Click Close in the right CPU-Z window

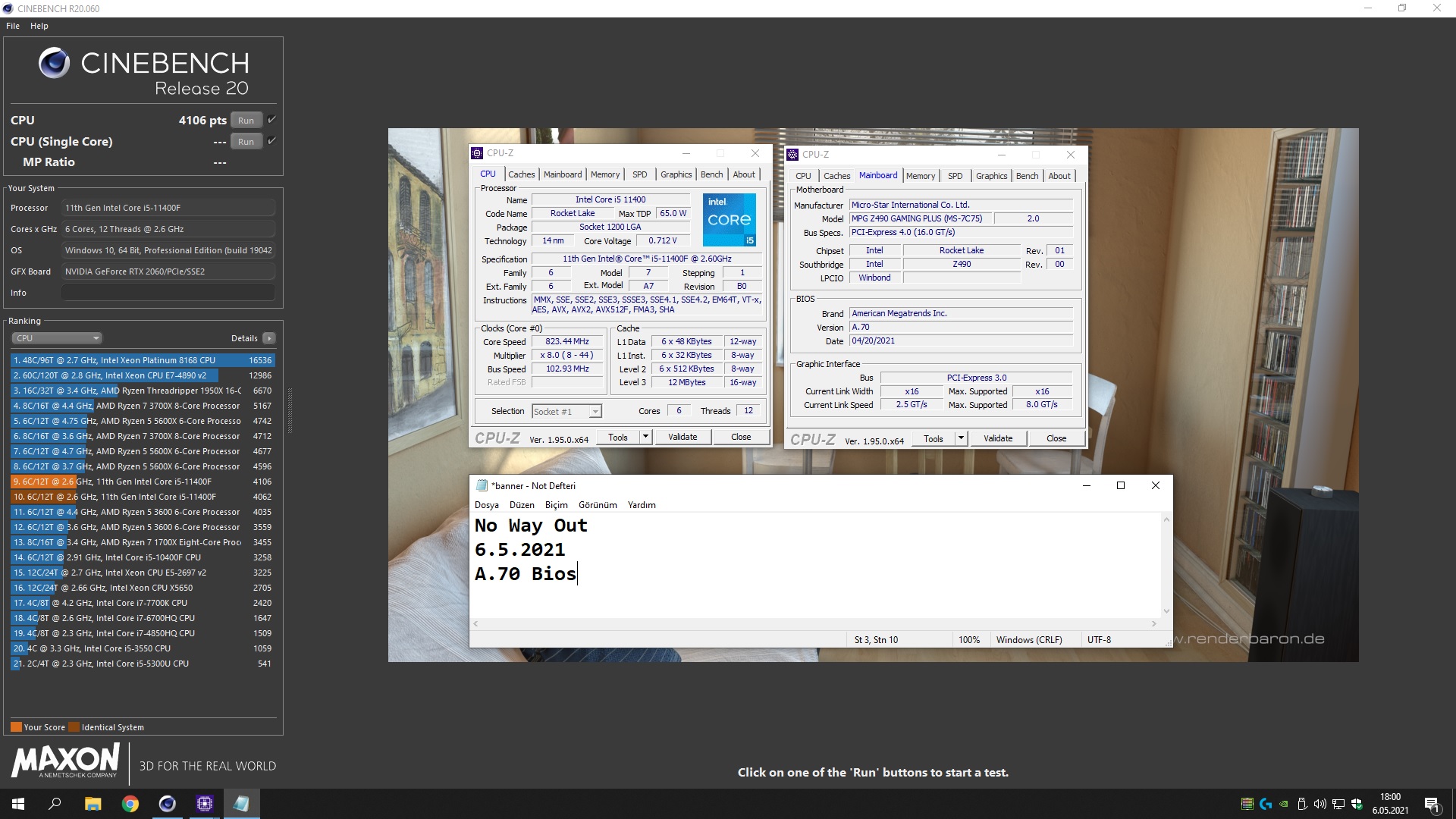1056,438
